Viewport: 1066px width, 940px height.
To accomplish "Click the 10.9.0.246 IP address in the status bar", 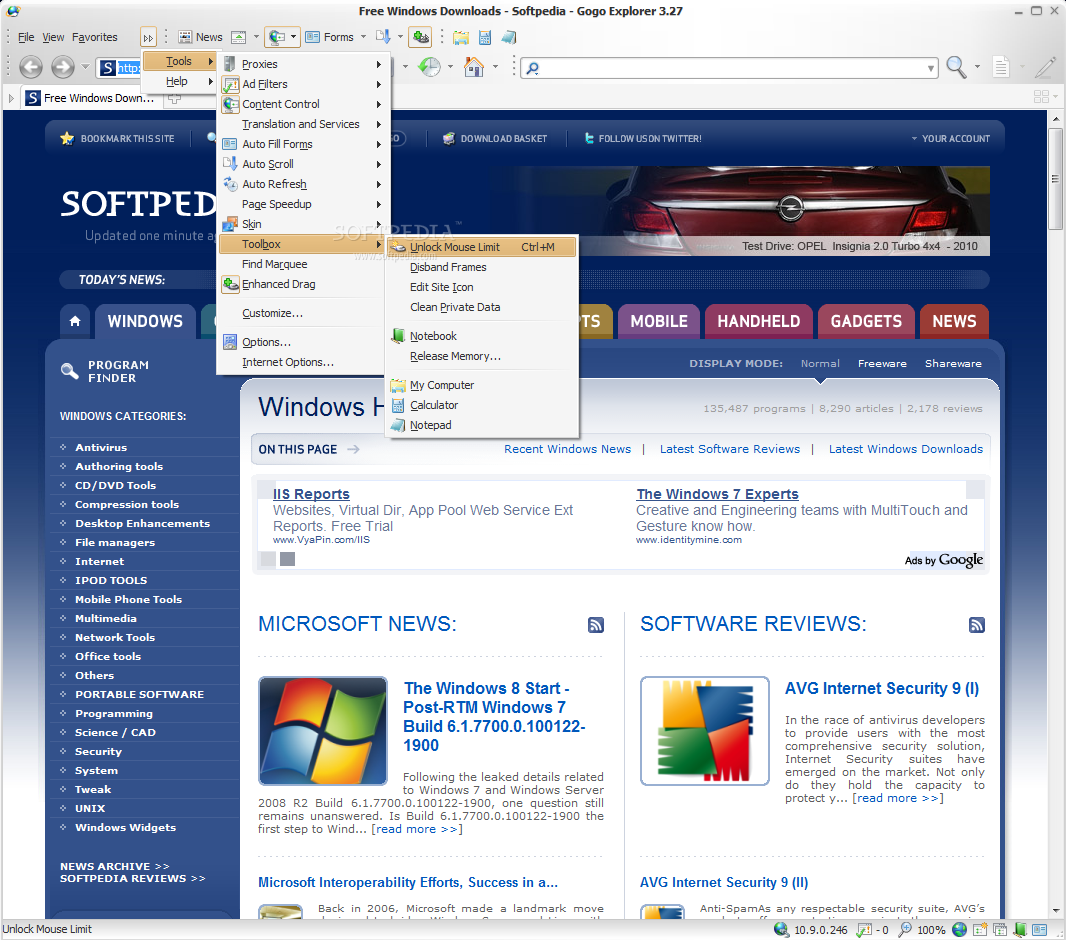I will coord(821,930).
